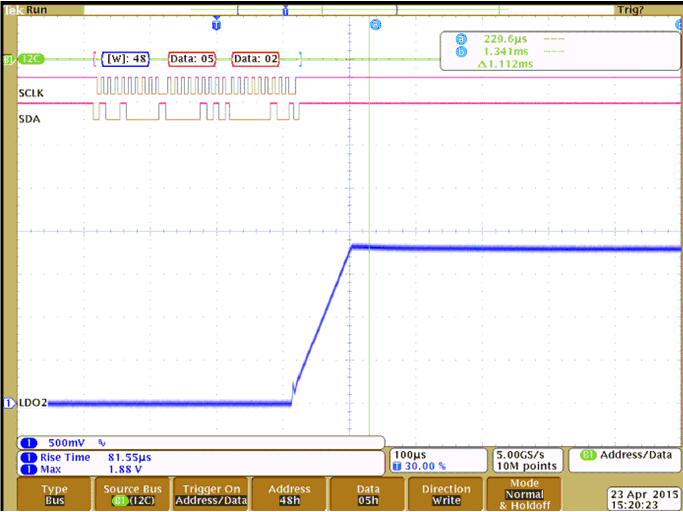
Task: Select the Source Bus B1 (I2C) button
Action: point(132,494)
